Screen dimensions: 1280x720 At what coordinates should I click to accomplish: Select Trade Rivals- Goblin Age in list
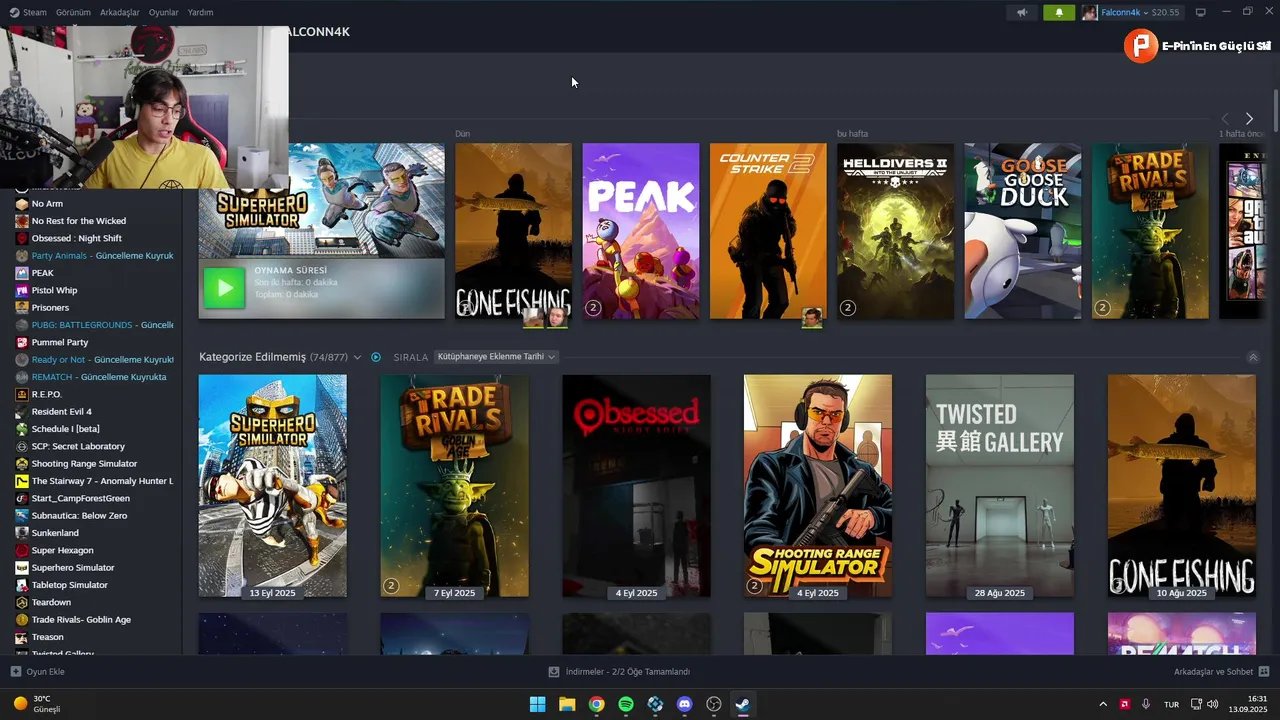[x=81, y=619]
